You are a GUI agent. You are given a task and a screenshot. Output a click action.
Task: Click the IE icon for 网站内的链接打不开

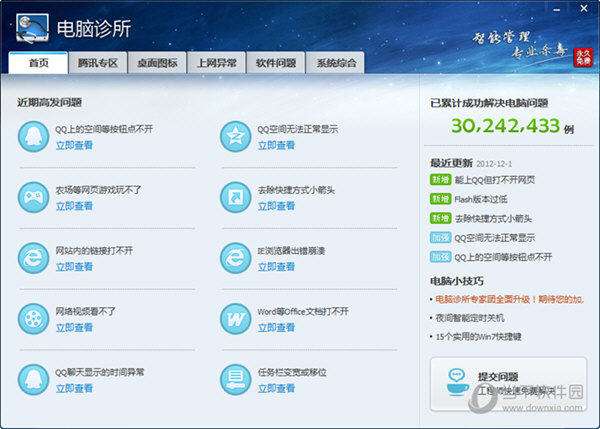coord(33,258)
